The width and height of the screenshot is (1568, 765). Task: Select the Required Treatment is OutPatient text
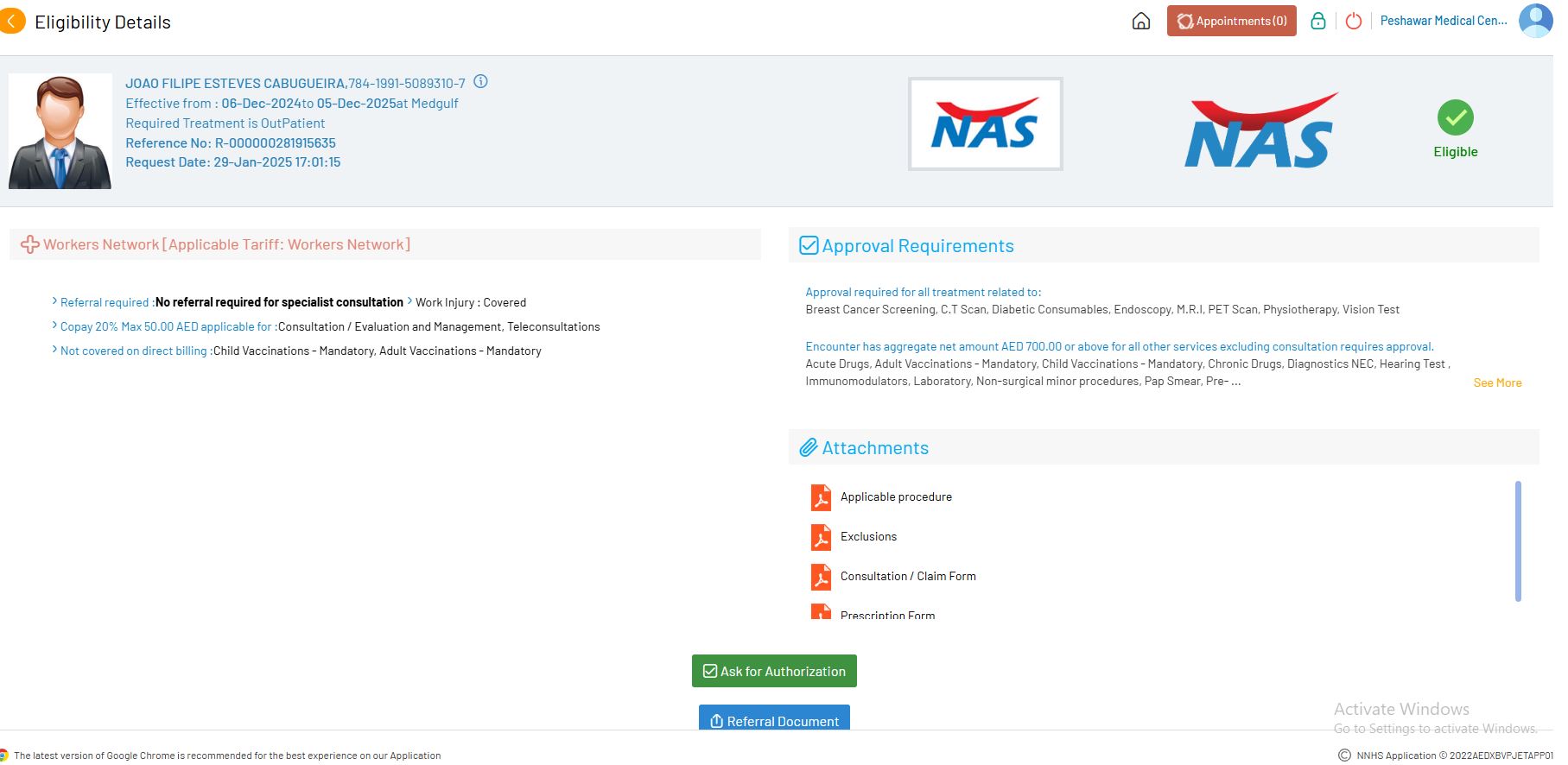point(225,123)
